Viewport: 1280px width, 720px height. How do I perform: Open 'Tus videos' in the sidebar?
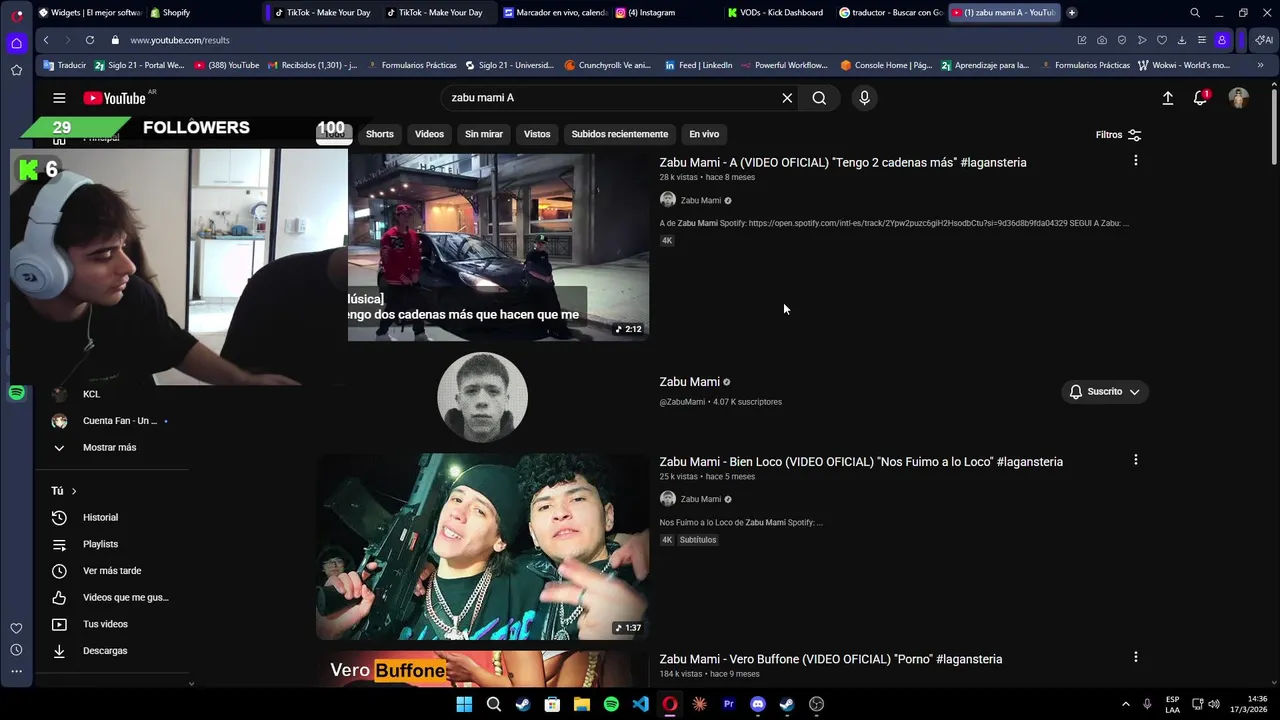105,624
